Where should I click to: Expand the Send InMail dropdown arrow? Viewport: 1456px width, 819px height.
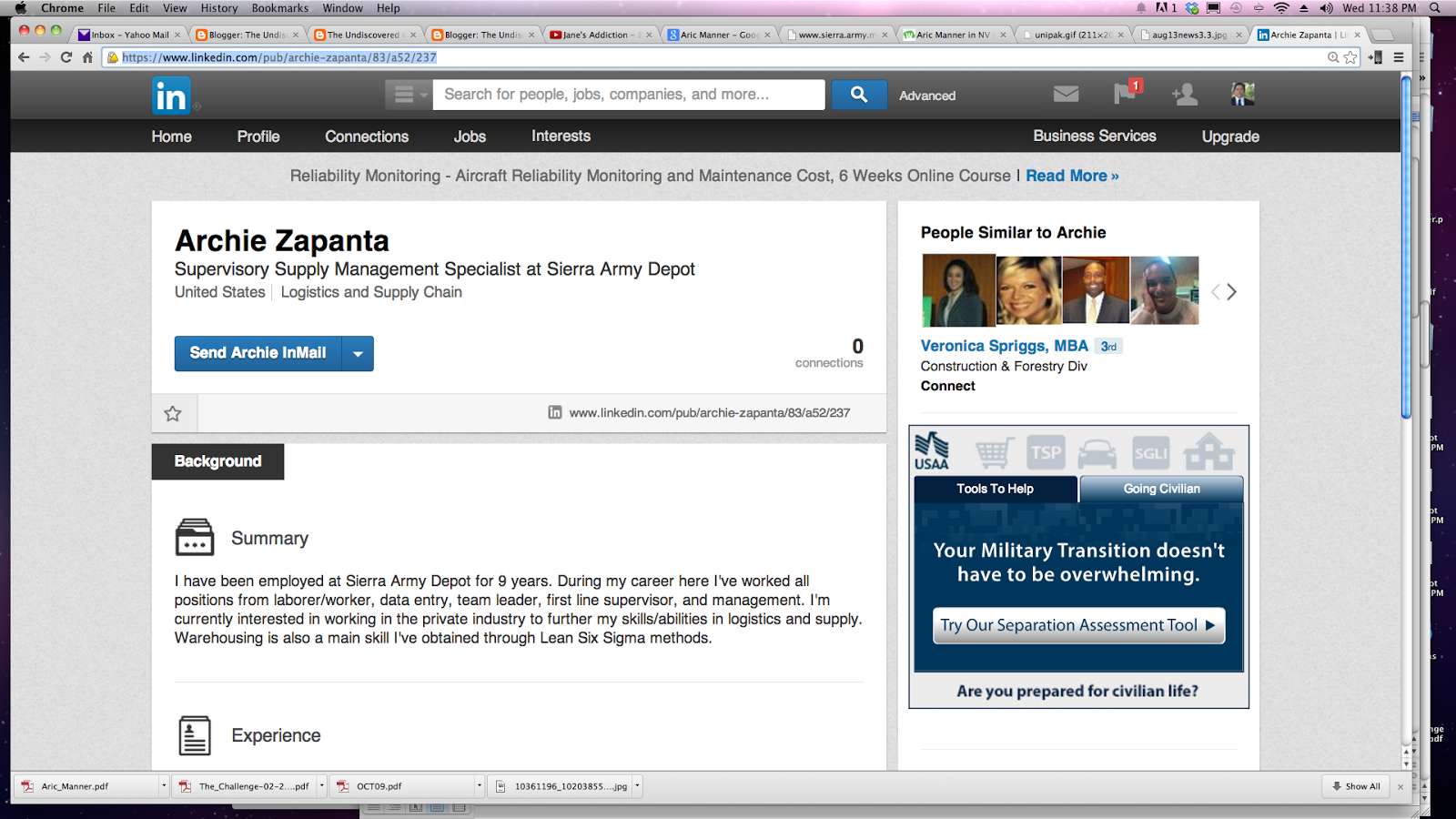click(x=358, y=354)
